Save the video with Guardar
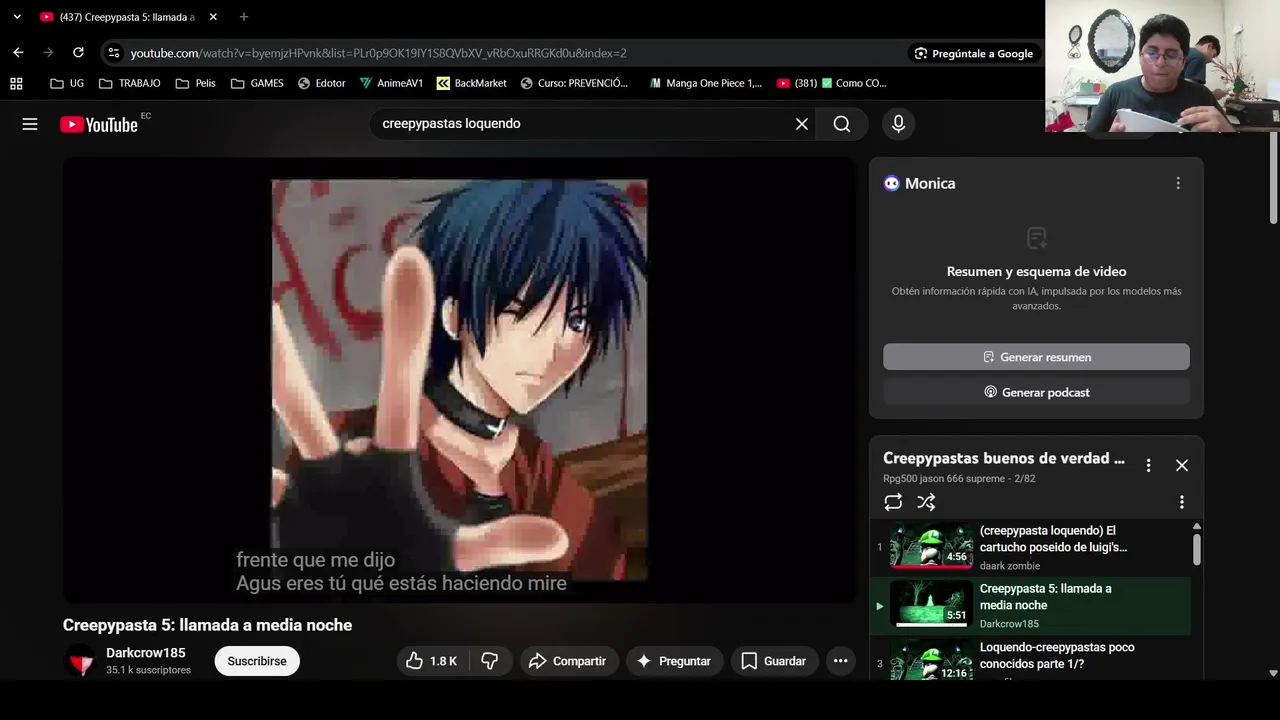The height and width of the screenshot is (720, 1280). coord(773,661)
